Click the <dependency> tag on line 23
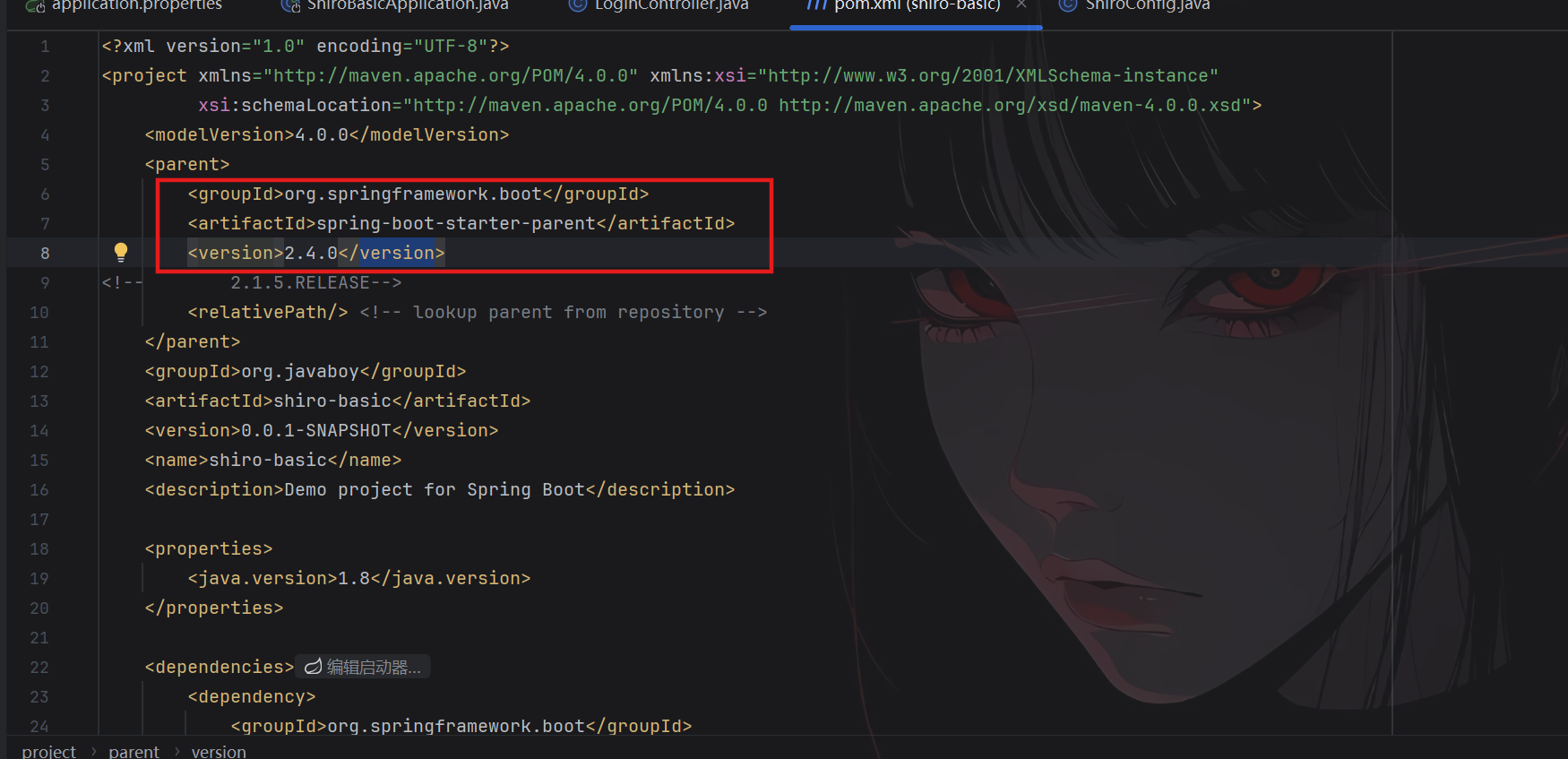 click(x=252, y=696)
